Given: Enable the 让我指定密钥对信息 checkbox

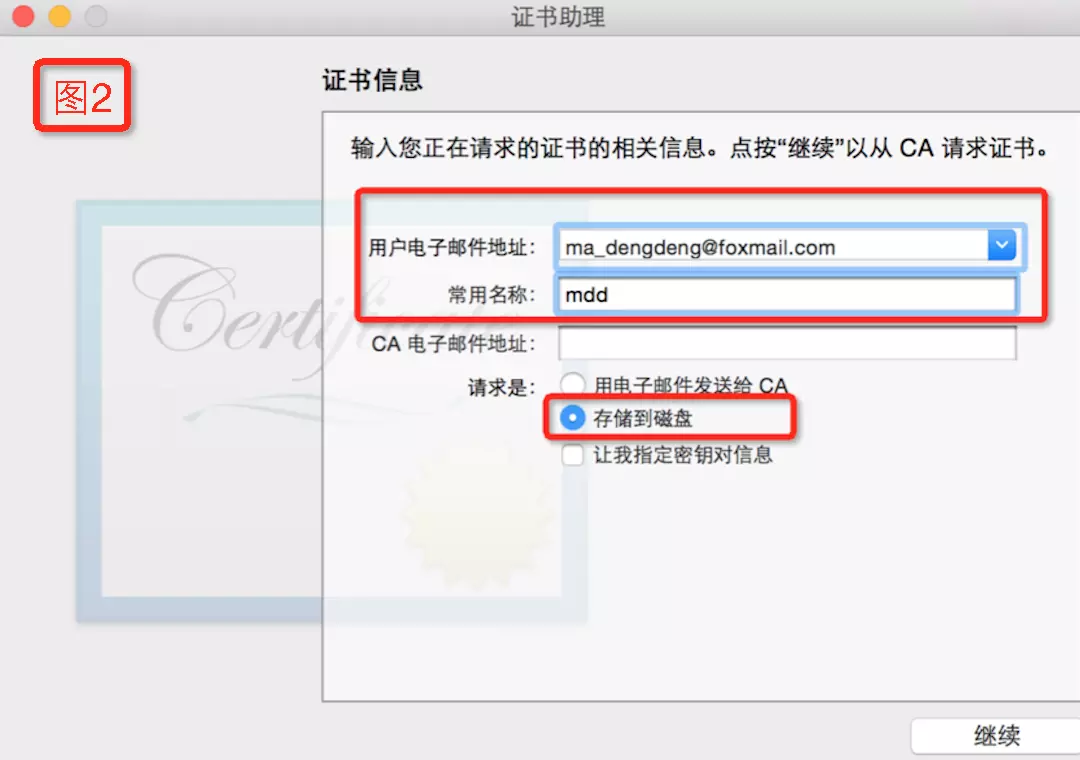Looking at the screenshot, I should click(572, 455).
